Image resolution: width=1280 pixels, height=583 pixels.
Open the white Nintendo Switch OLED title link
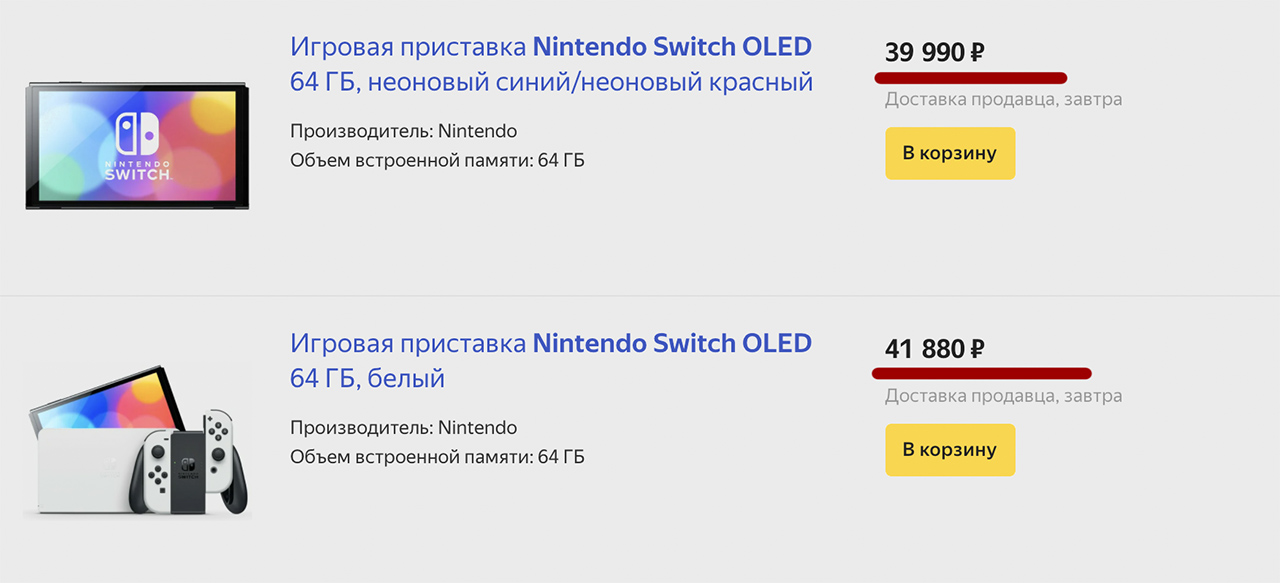(551, 360)
